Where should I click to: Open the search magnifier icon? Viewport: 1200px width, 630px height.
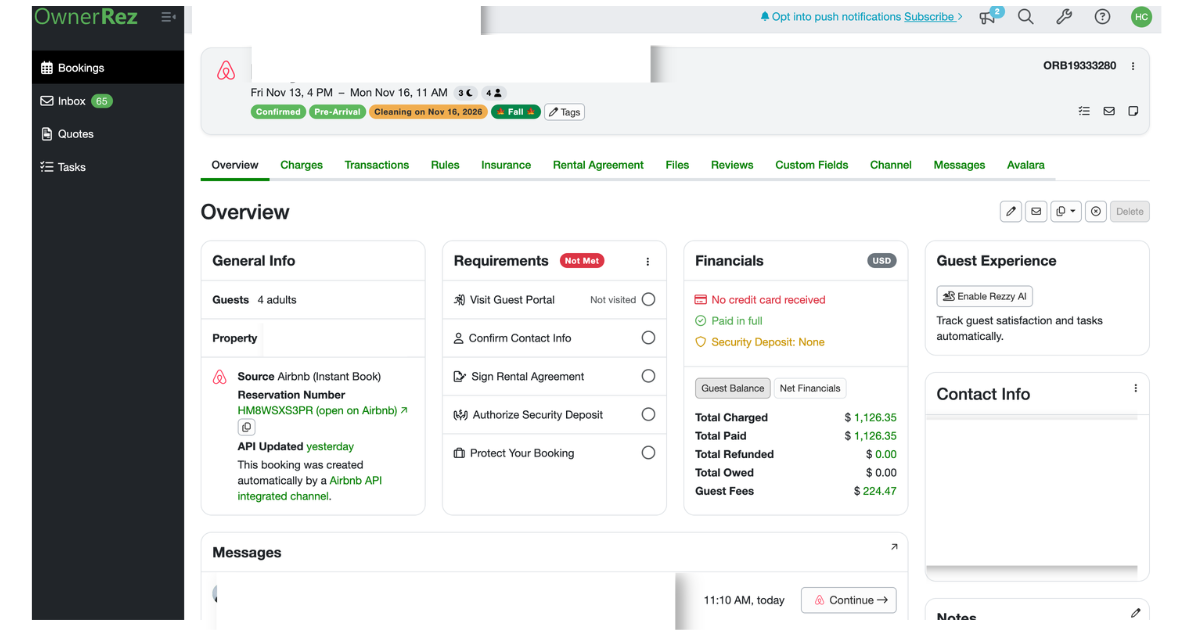(1026, 16)
